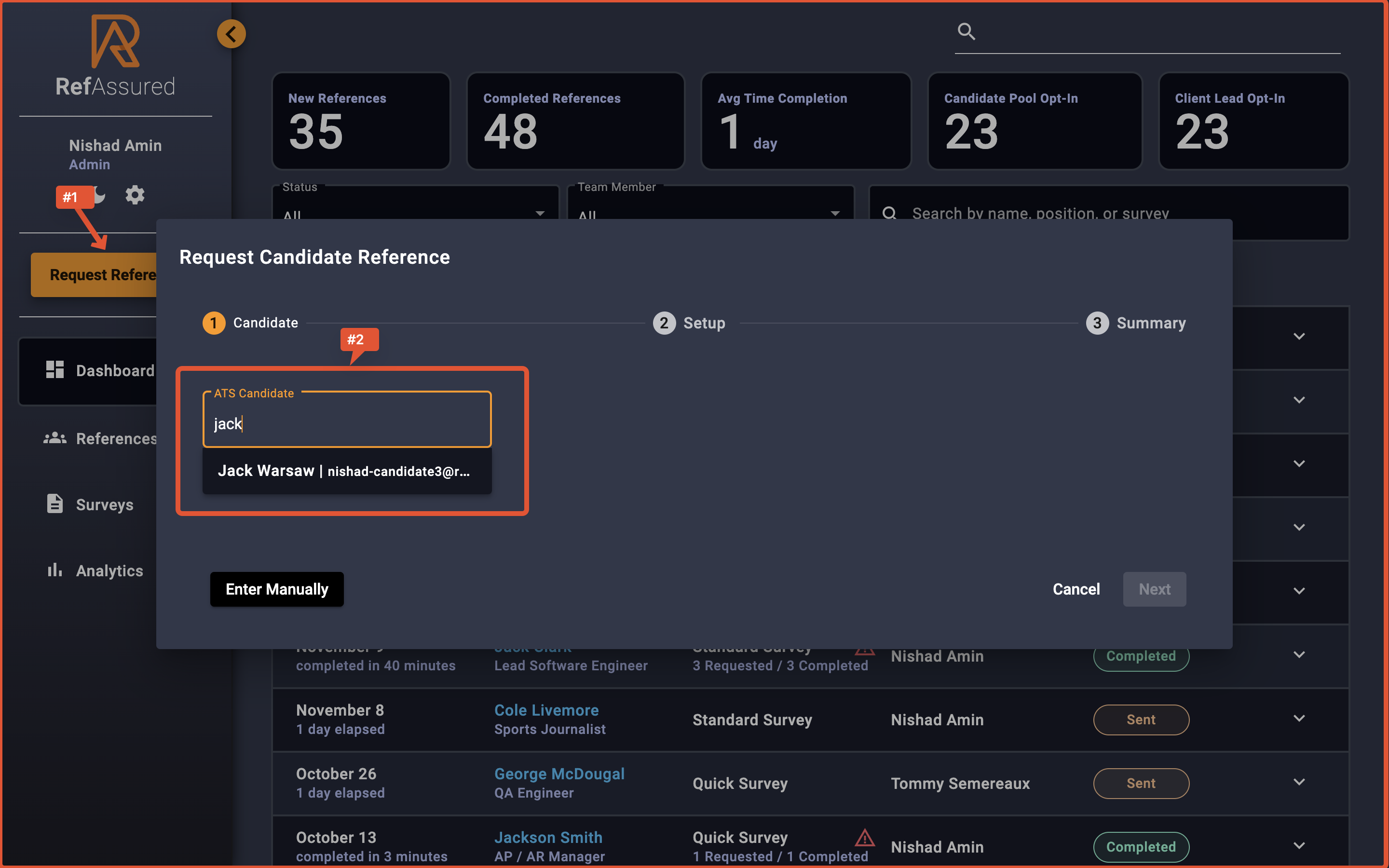Select the Jack Warsaw suggestion

[345, 471]
